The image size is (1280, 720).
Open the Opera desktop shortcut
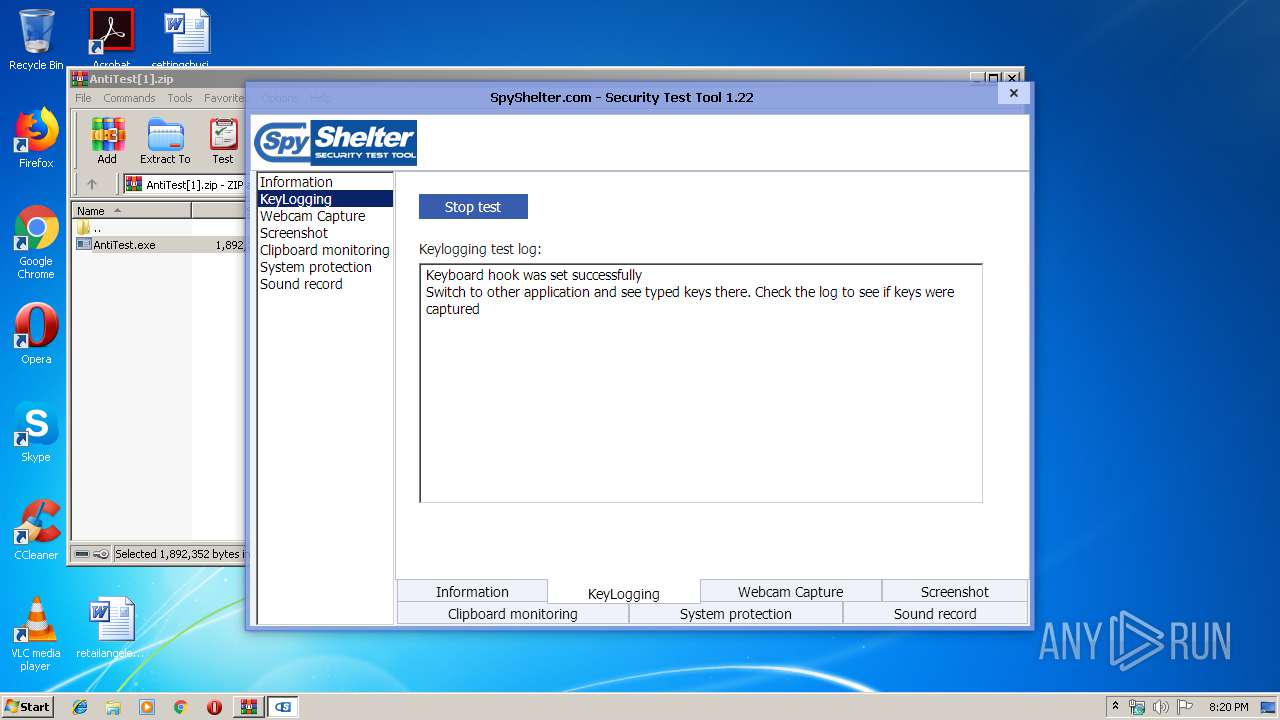coord(36,334)
